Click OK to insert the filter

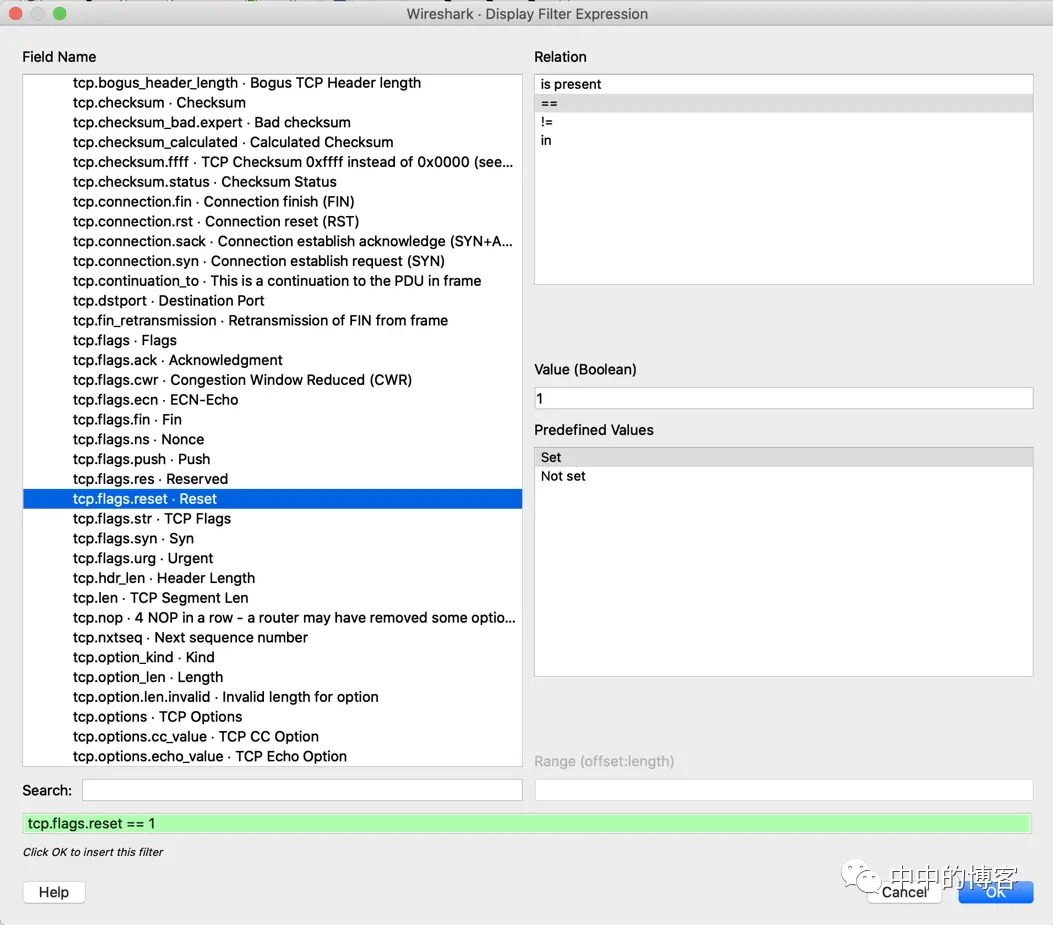(996, 892)
